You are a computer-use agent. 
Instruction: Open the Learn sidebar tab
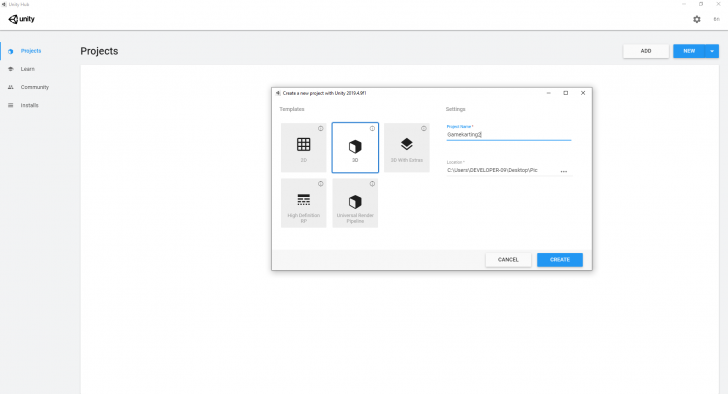coord(27,69)
